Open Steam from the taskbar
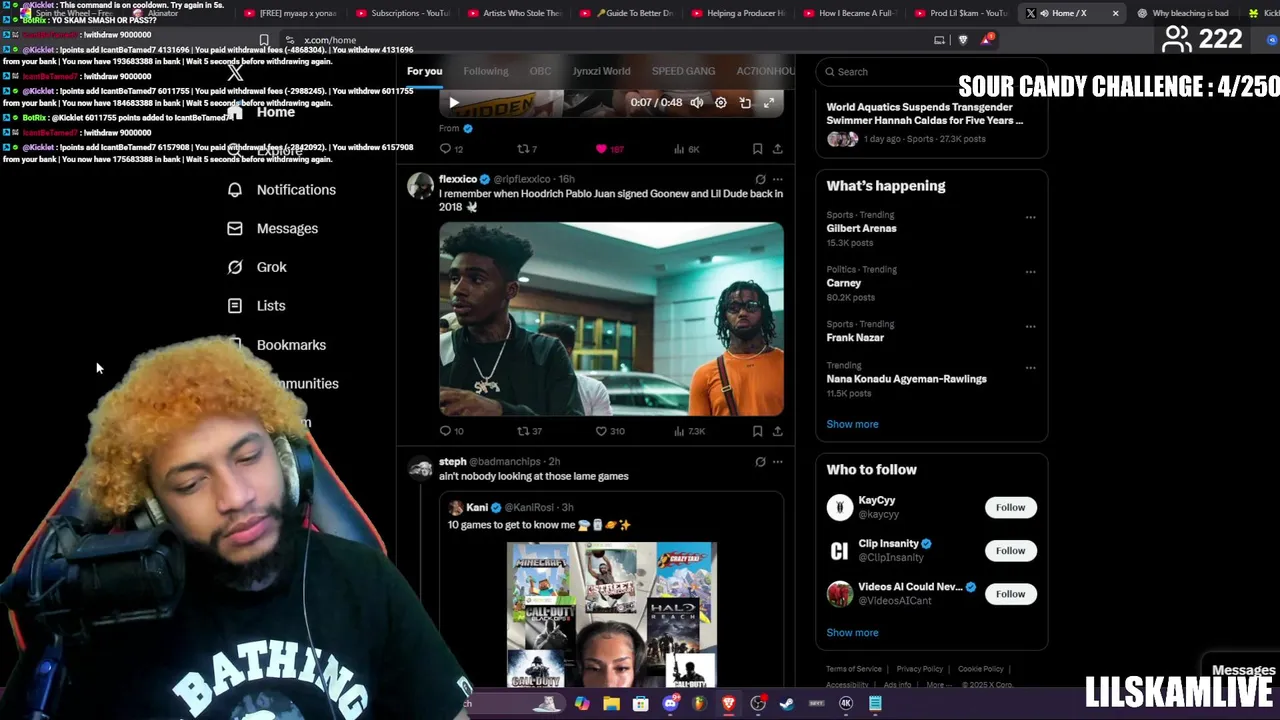This screenshot has height=720, width=1280. pyautogui.click(x=787, y=704)
